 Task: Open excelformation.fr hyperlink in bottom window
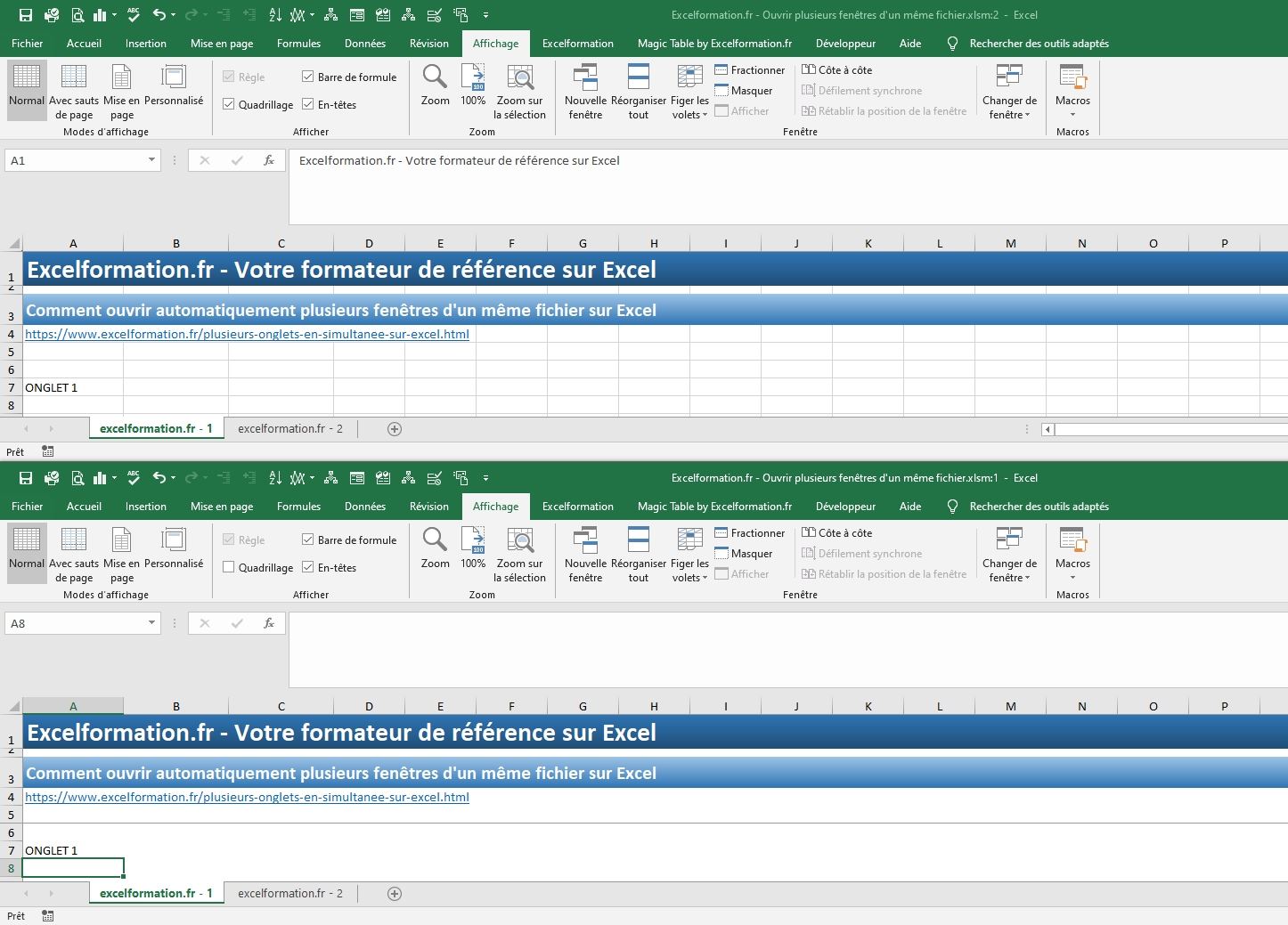pyautogui.click(x=247, y=797)
